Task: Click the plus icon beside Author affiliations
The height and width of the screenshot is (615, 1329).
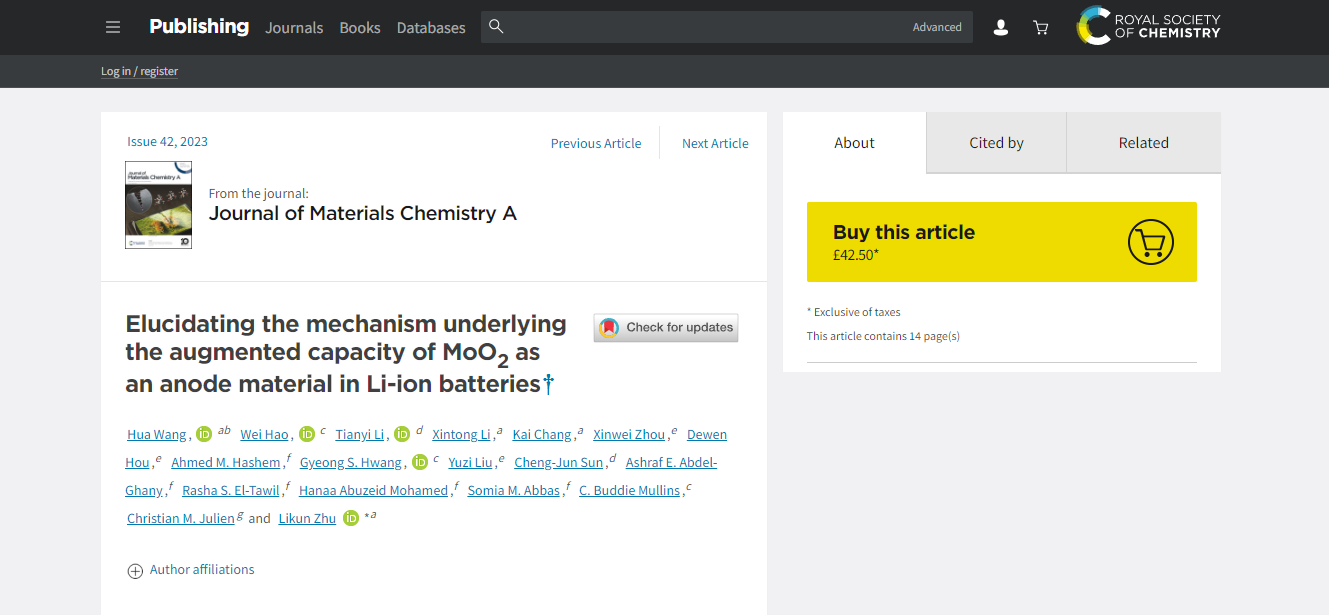Action: (x=135, y=571)
